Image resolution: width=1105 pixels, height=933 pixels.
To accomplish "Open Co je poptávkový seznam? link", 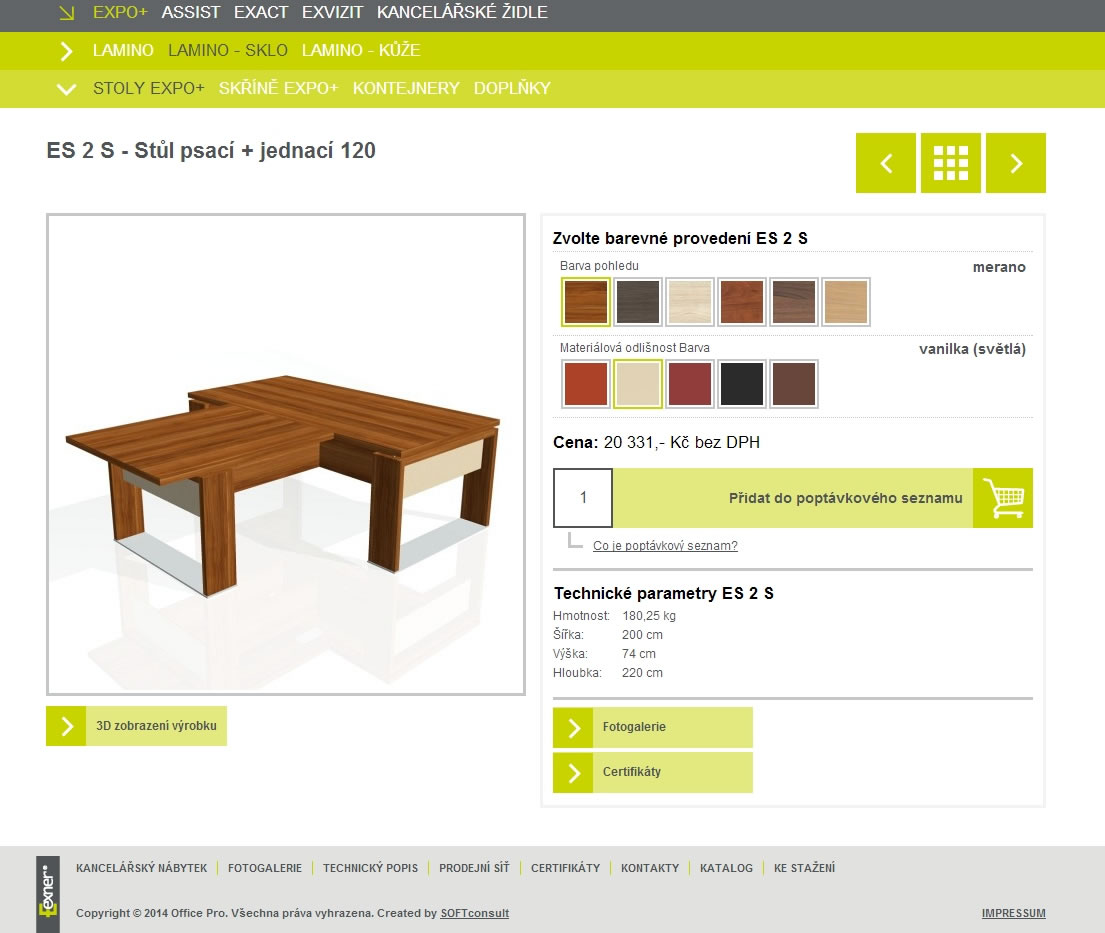I will click(x=665, y=545).
